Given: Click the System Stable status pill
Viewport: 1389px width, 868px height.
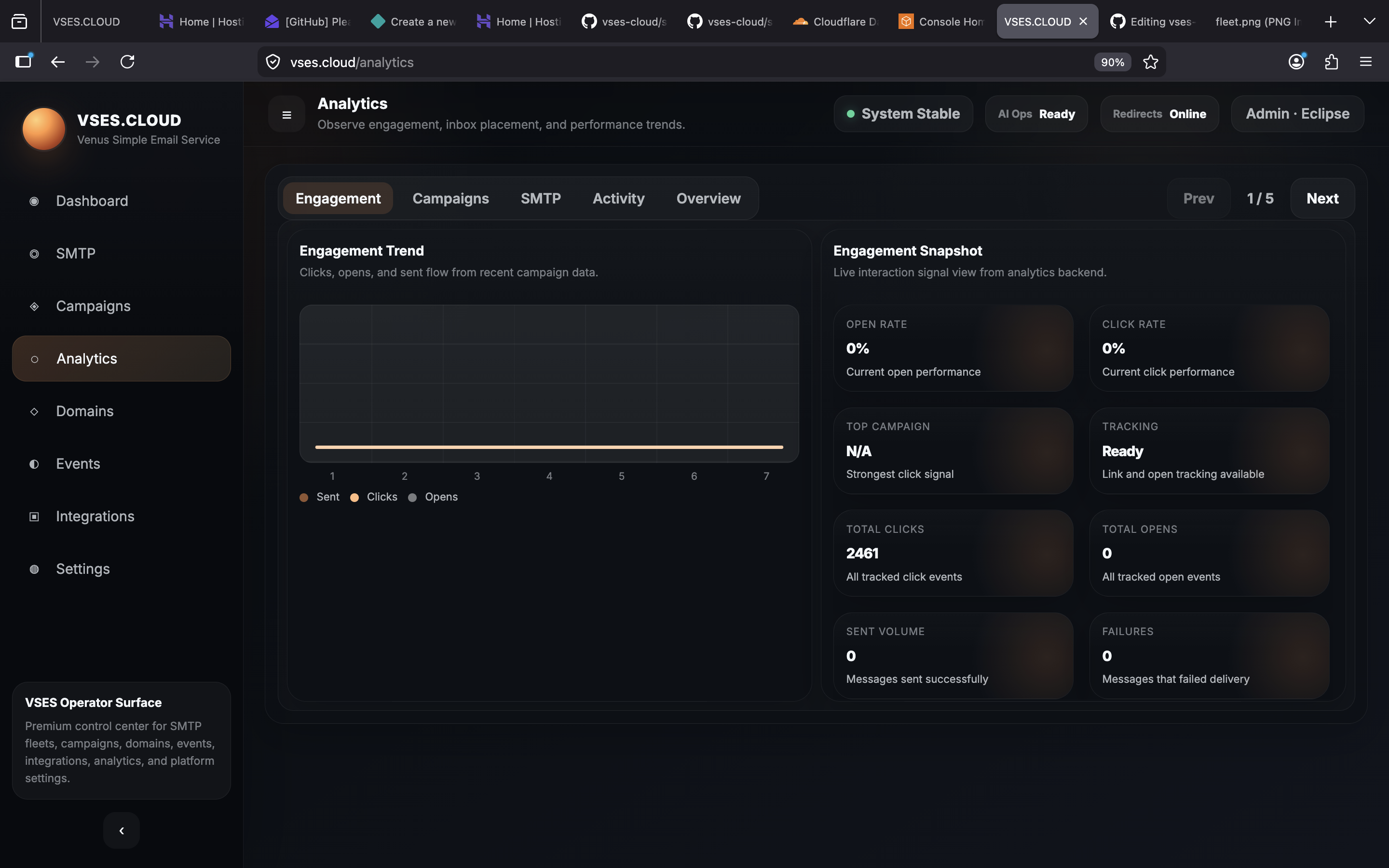Looking at the screenshot, I should [903, 114].
